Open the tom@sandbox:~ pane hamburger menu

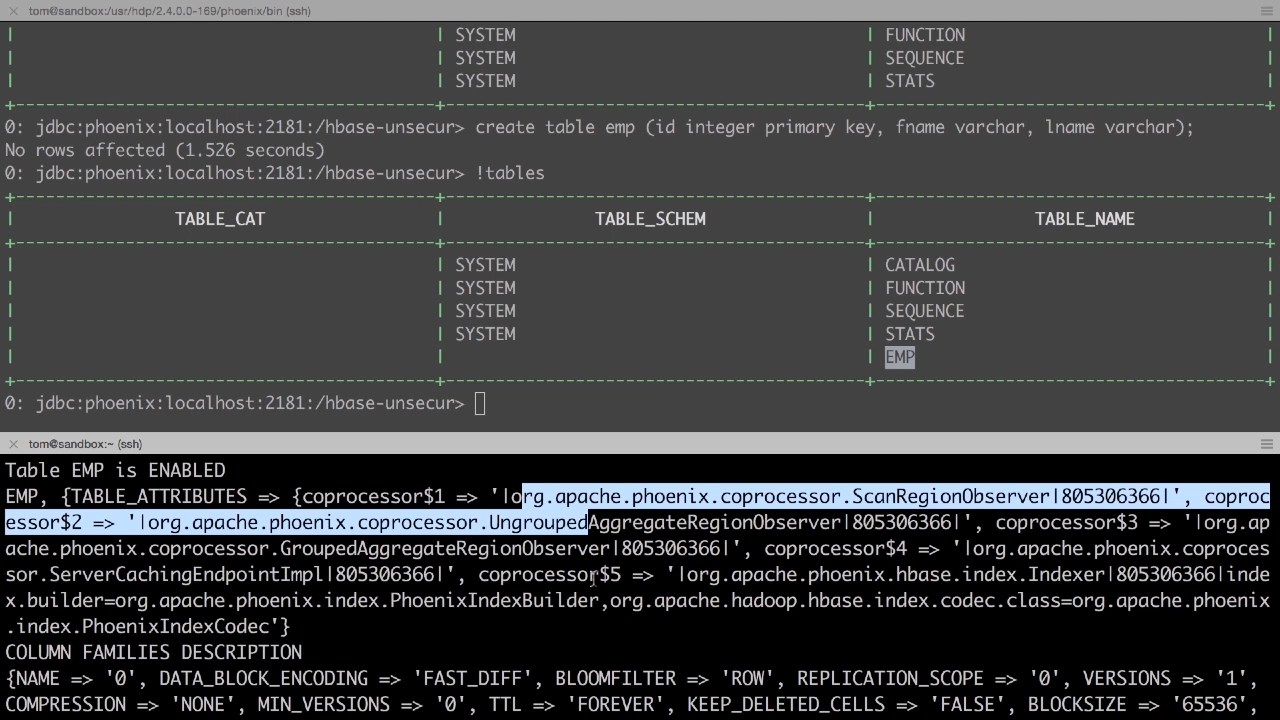point(1268,444)
